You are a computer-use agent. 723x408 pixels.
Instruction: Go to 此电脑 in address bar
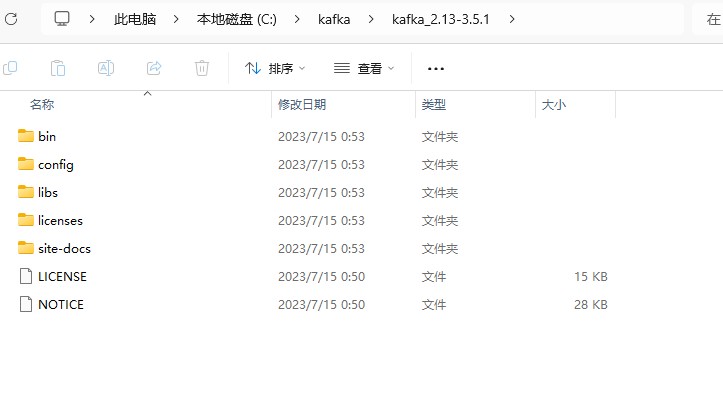coord(135,19)
